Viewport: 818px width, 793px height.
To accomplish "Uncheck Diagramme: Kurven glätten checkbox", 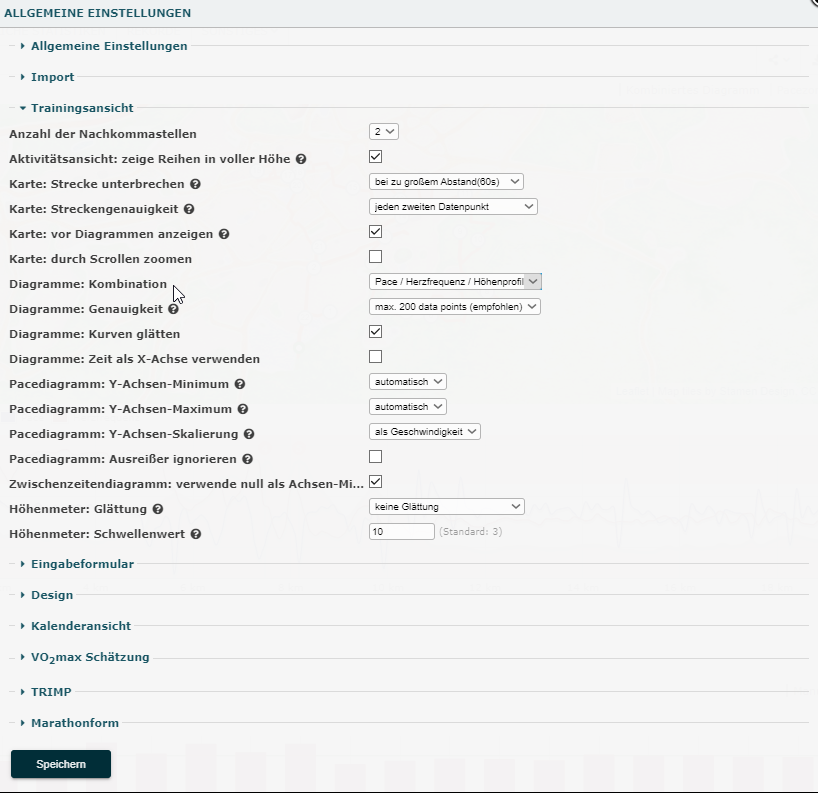I will click(x=376, y=332).
